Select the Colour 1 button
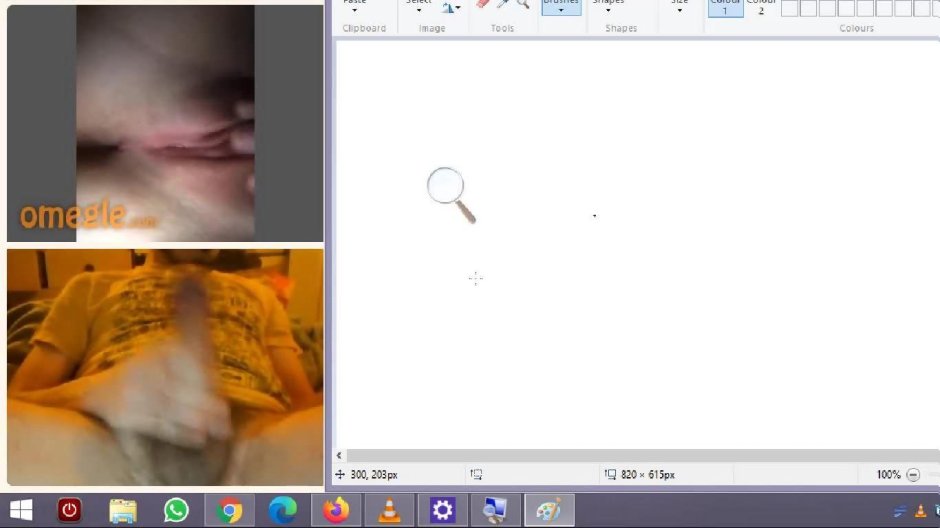The height and width of the screenshot is (528, 940). point(726,6)
